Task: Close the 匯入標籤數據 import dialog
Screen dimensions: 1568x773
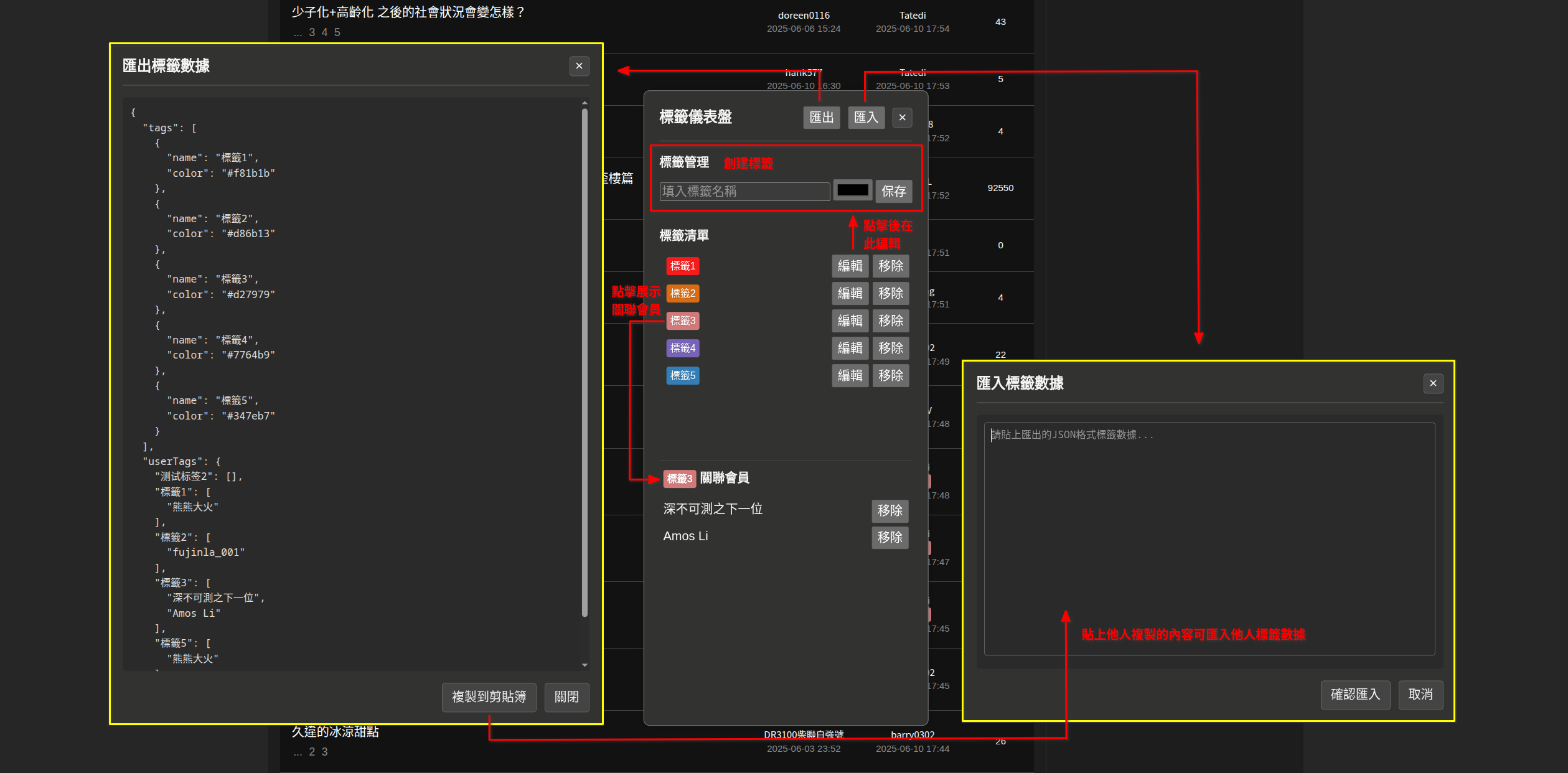Action: tap(1433, 383)
